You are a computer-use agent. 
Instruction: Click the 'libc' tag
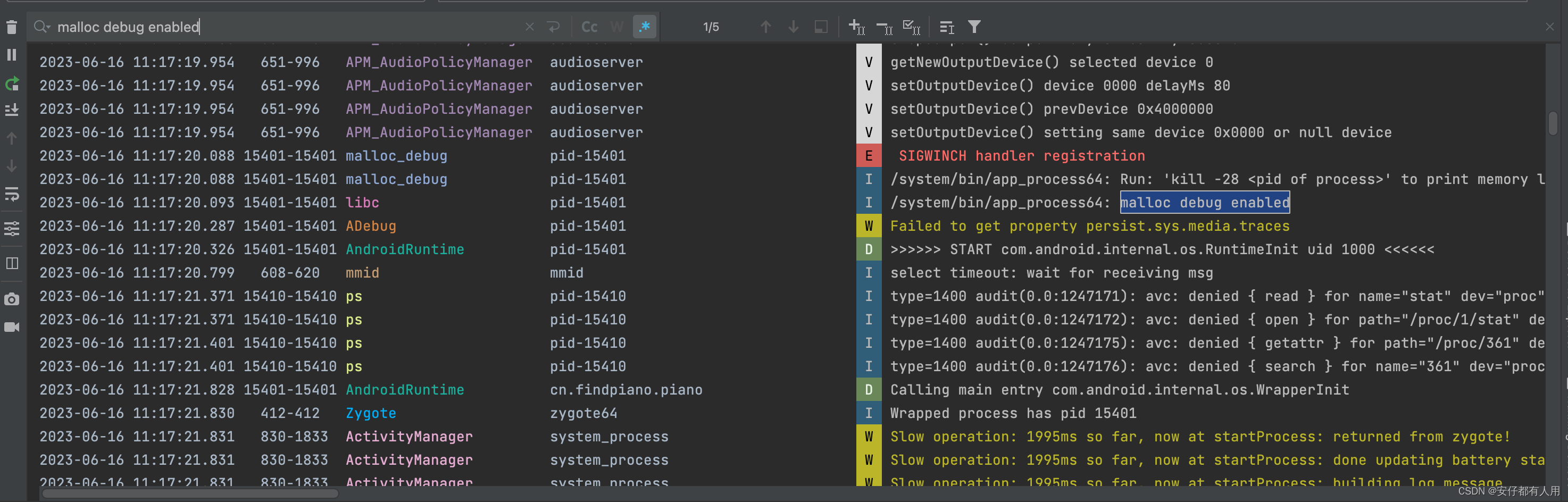(362, 203)
